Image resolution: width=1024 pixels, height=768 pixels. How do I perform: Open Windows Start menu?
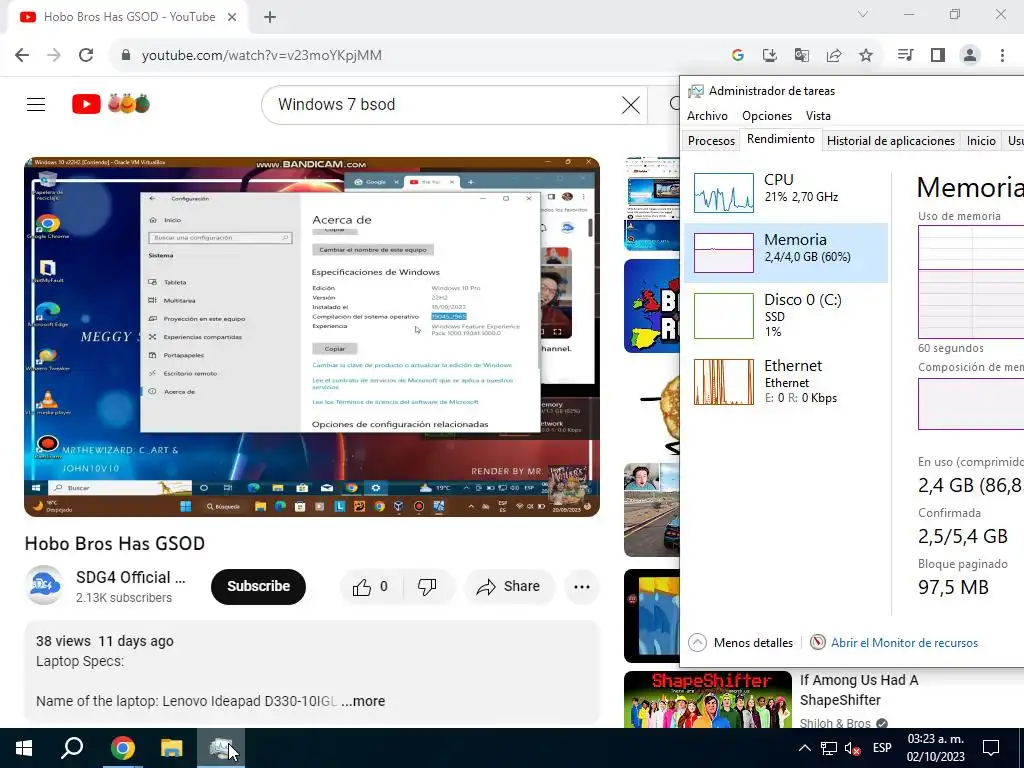coord(24,748)
